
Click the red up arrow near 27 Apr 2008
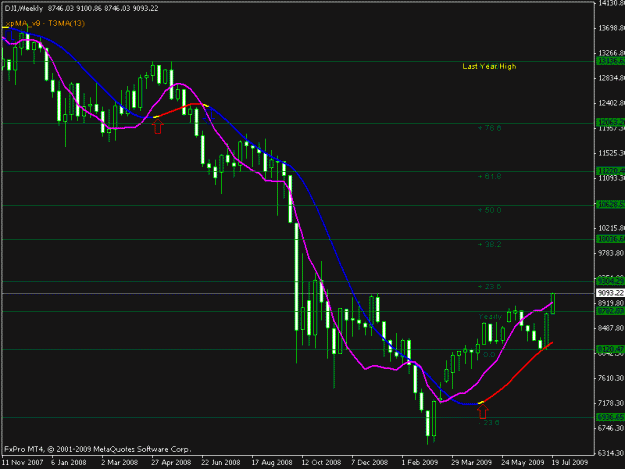click(158, 128)
